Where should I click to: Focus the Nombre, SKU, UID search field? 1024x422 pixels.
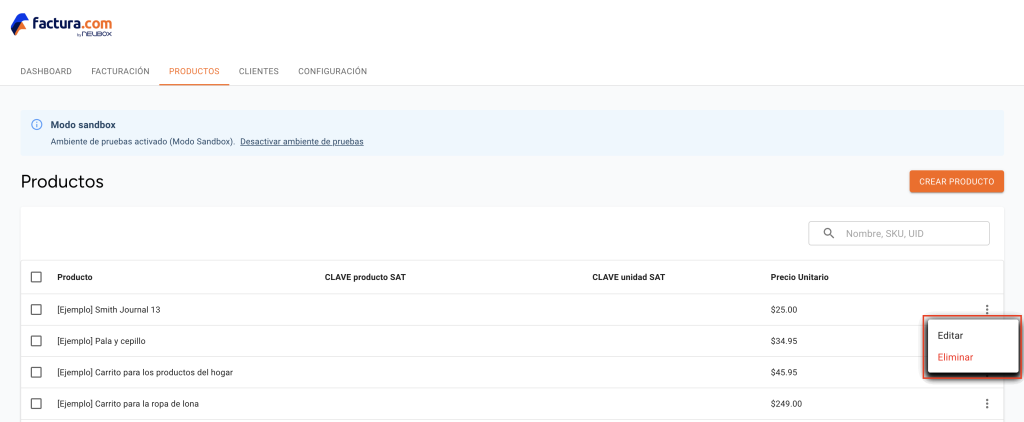tap(899, 233)
